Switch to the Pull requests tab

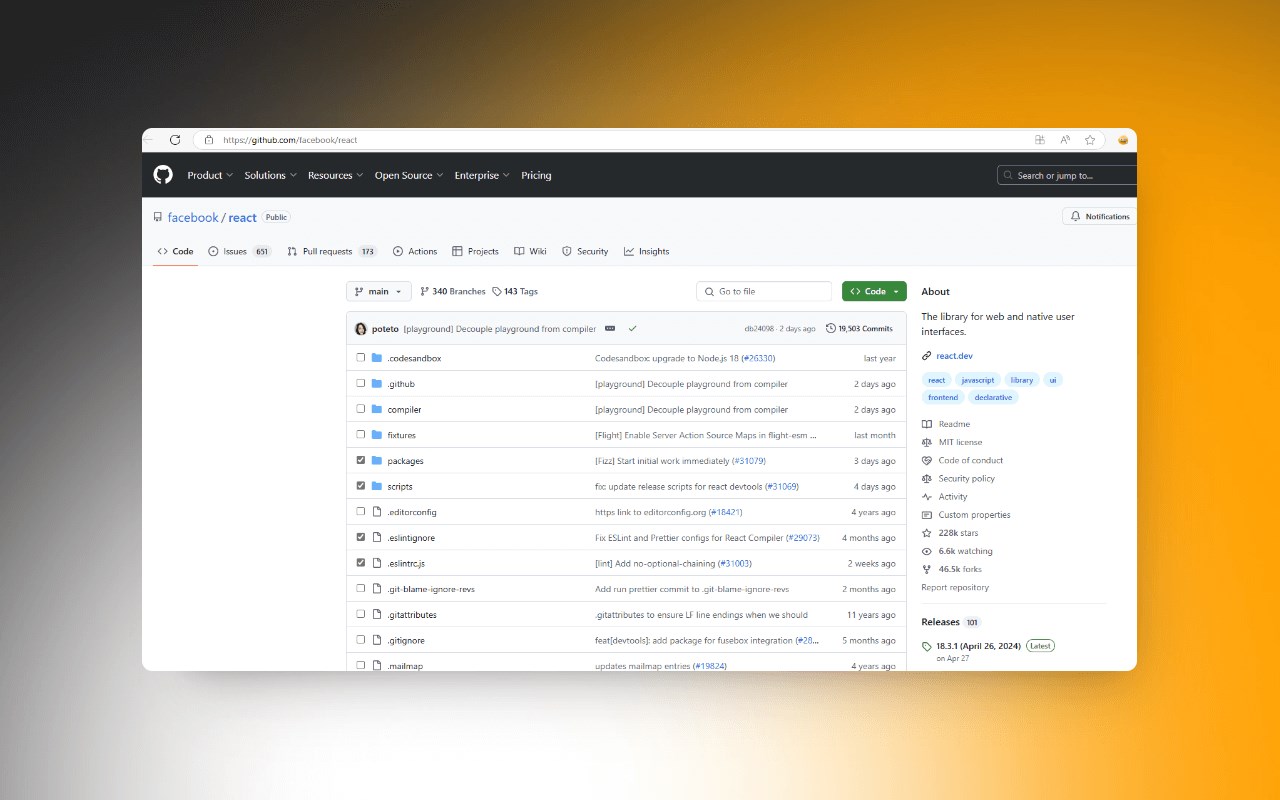pos(332,251)
